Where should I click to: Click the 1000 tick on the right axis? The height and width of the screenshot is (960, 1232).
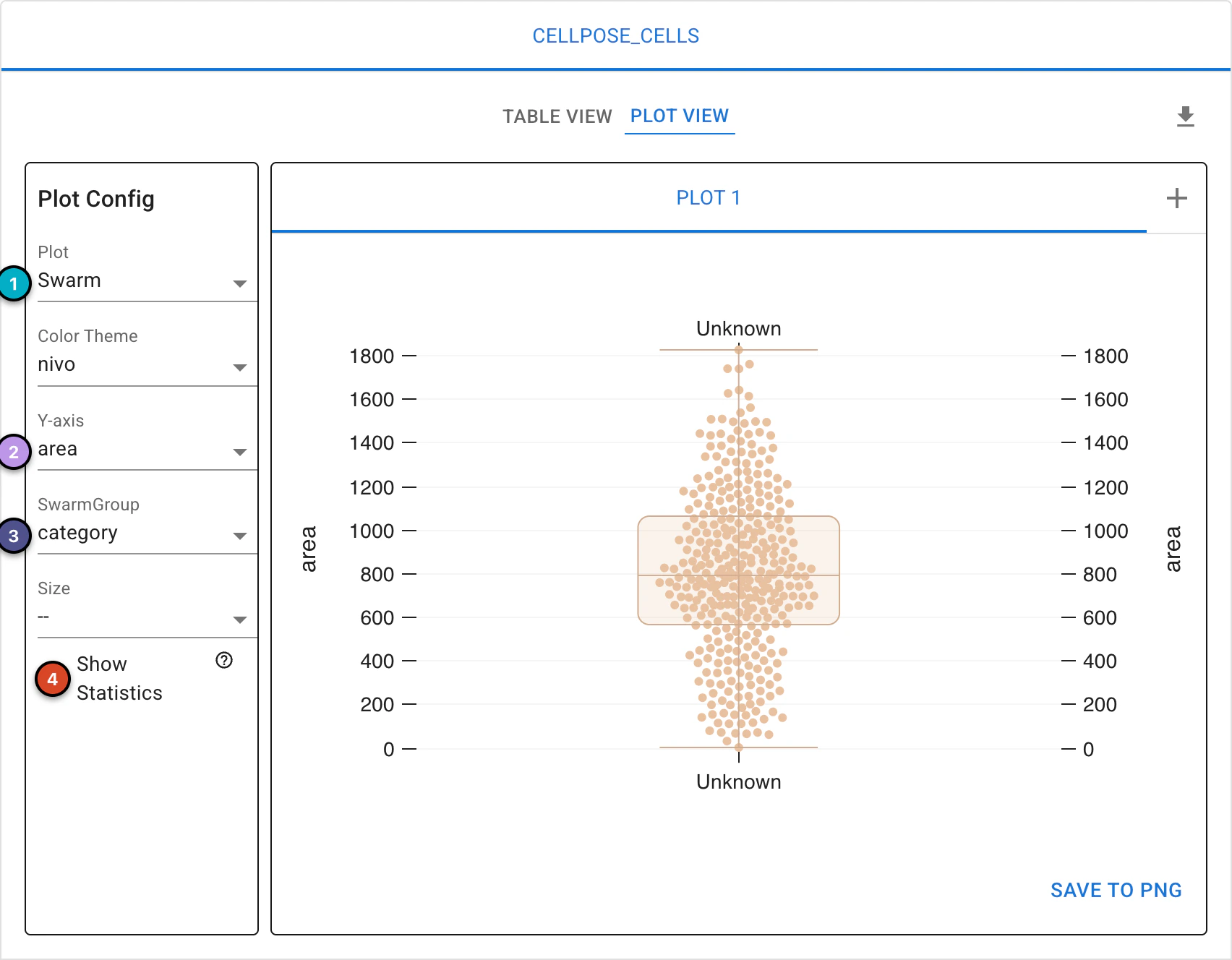click(x=1105, y=531)
